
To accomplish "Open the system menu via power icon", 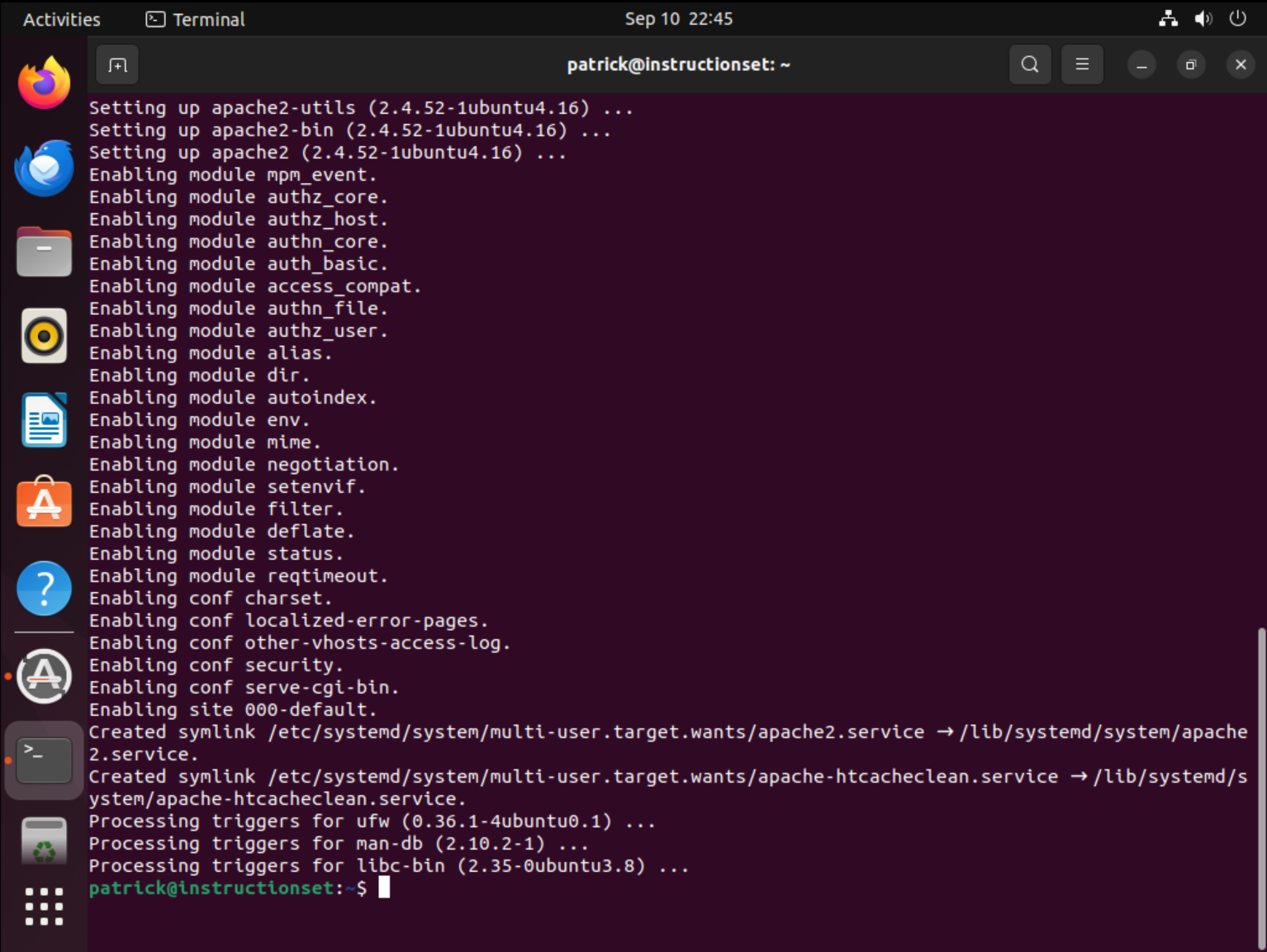I will (x=1236, y=19).
